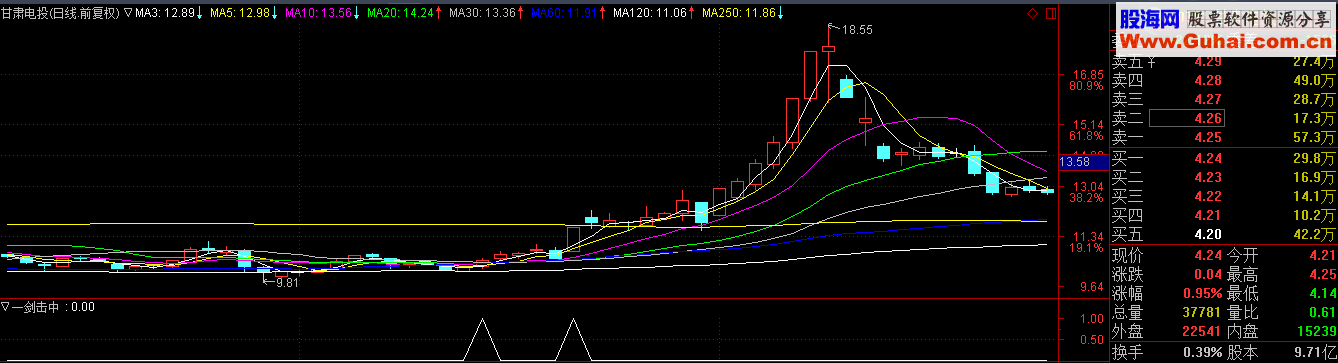The height and width of the screenshot is (363, 1338).
Task: Select the yellow MA250: 11.86 label
Action: 738,13
